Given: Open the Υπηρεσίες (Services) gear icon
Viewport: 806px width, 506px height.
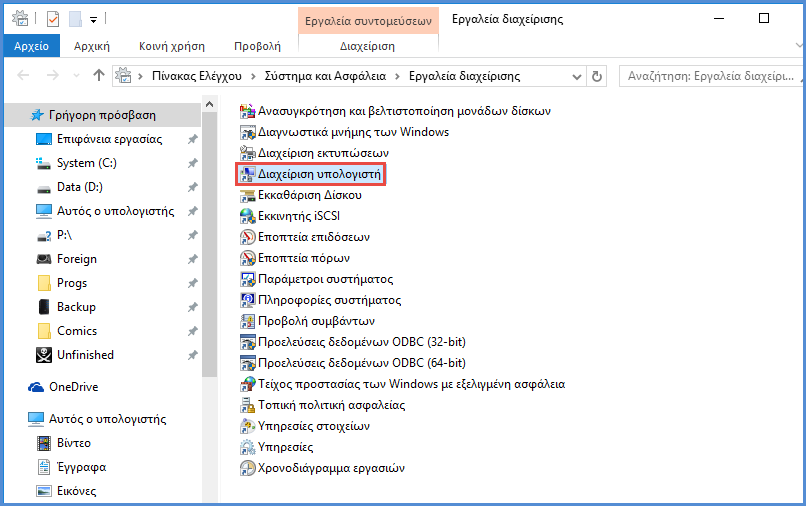Looking at the screenshot, I should 248,447.
